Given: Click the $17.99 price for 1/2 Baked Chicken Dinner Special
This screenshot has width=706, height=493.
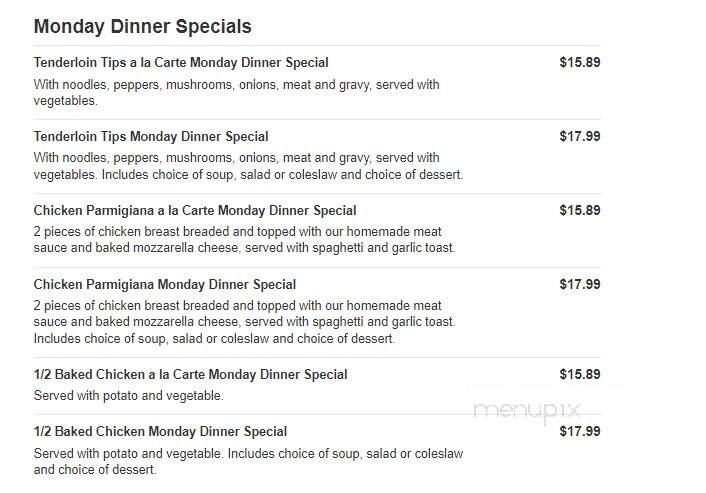Looking at the screenshot, I should click(580, 431).
